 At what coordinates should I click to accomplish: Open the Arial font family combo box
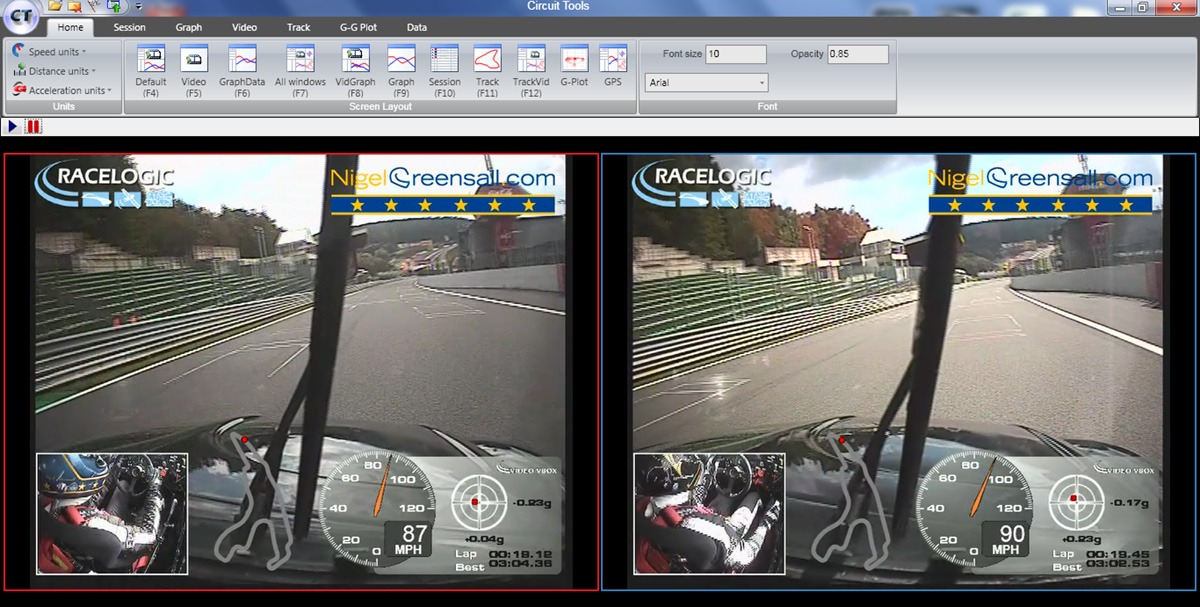click(706, 83)
